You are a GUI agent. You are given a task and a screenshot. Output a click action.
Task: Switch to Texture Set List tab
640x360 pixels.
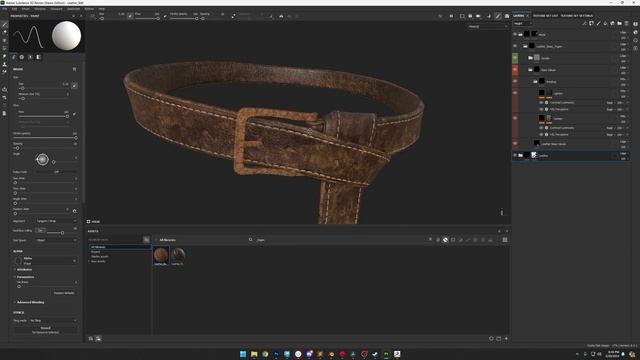tap(545, 16)
